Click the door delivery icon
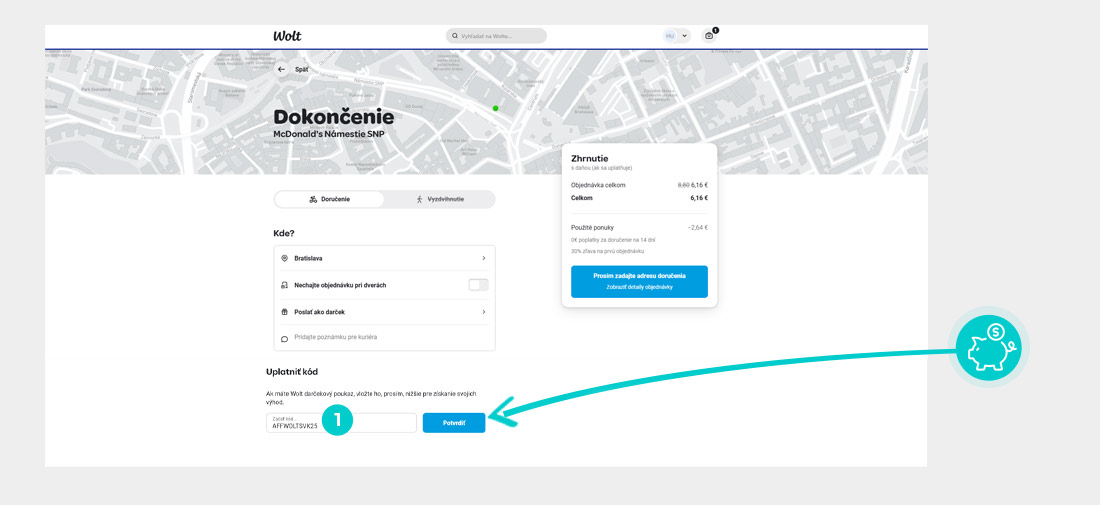Image resolution: width=1100 pixels, height=505 pixels. pos(284,285)
